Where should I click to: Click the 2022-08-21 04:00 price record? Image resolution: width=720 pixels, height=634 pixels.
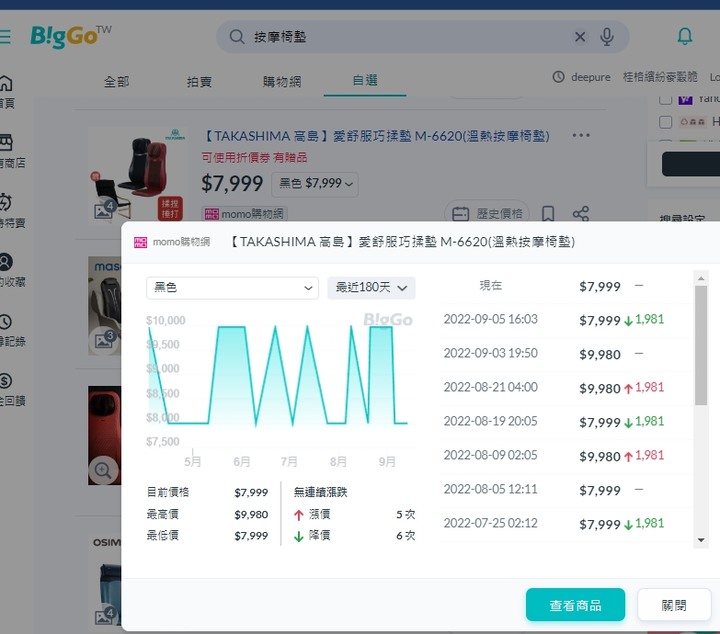566,388
